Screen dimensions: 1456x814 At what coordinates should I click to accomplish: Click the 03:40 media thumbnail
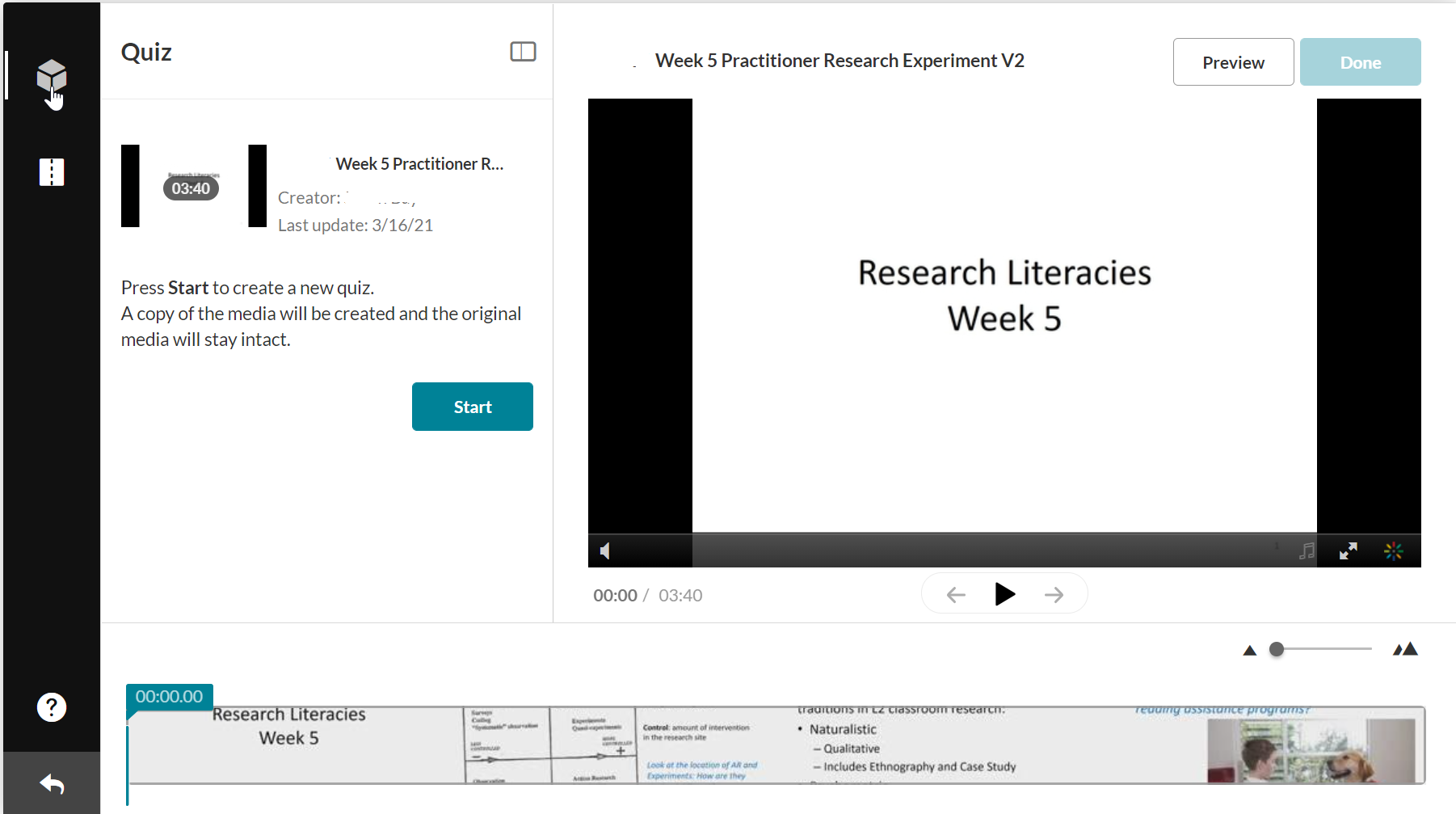click(194, 187)
